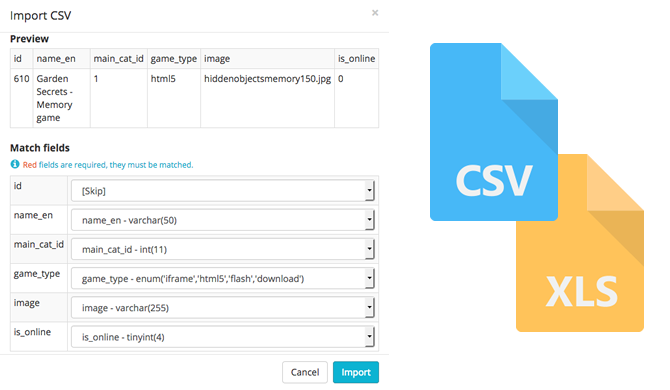
Task: Open the image varchar(255) mapping dropdown
Action: (223, 308)
